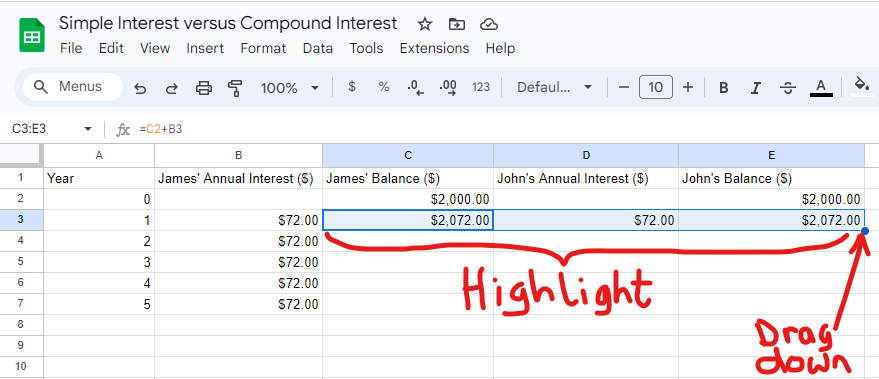Increase font size with plus button

688,87
